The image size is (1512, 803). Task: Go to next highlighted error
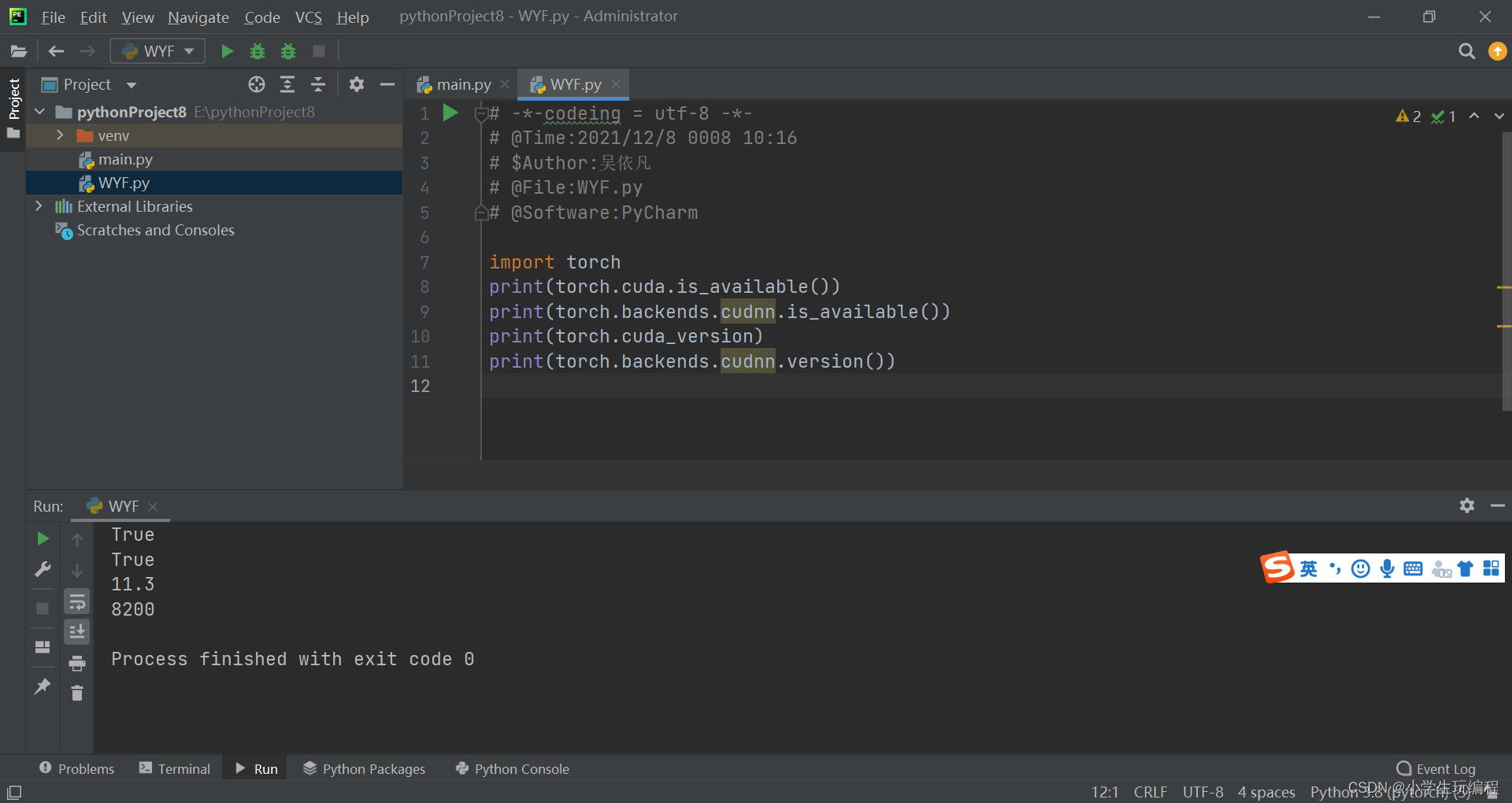(1499, 116)
